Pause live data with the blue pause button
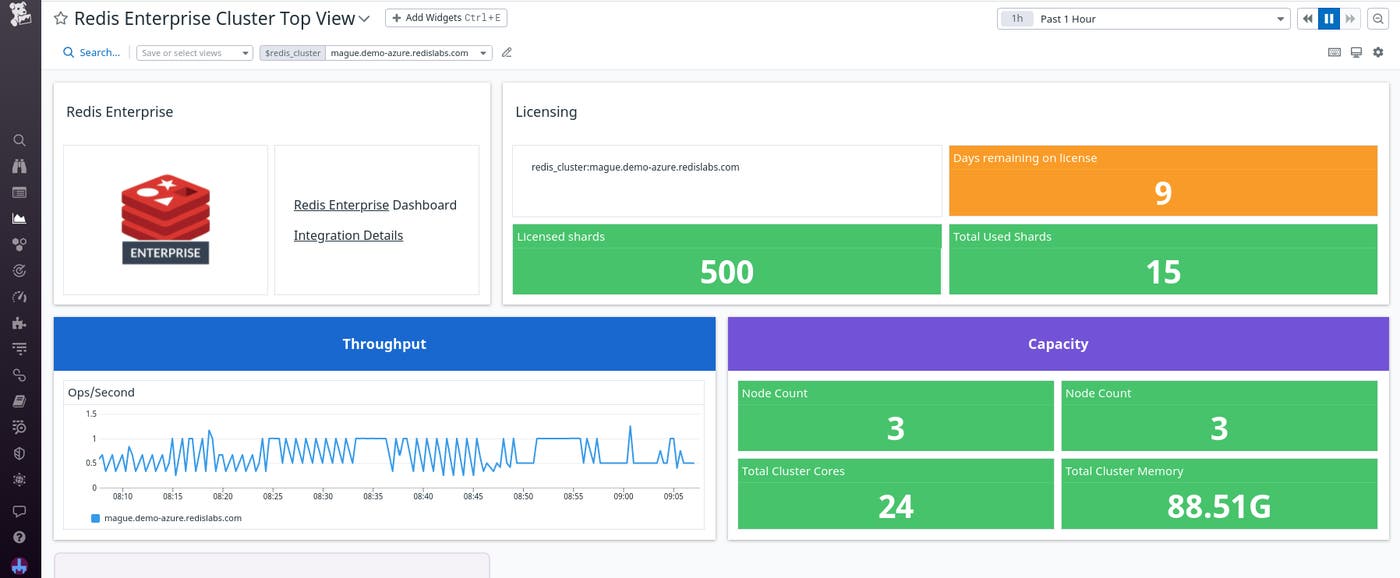Image resolution: width=1400 pixels, height=578 pixels. [1329, 18]
